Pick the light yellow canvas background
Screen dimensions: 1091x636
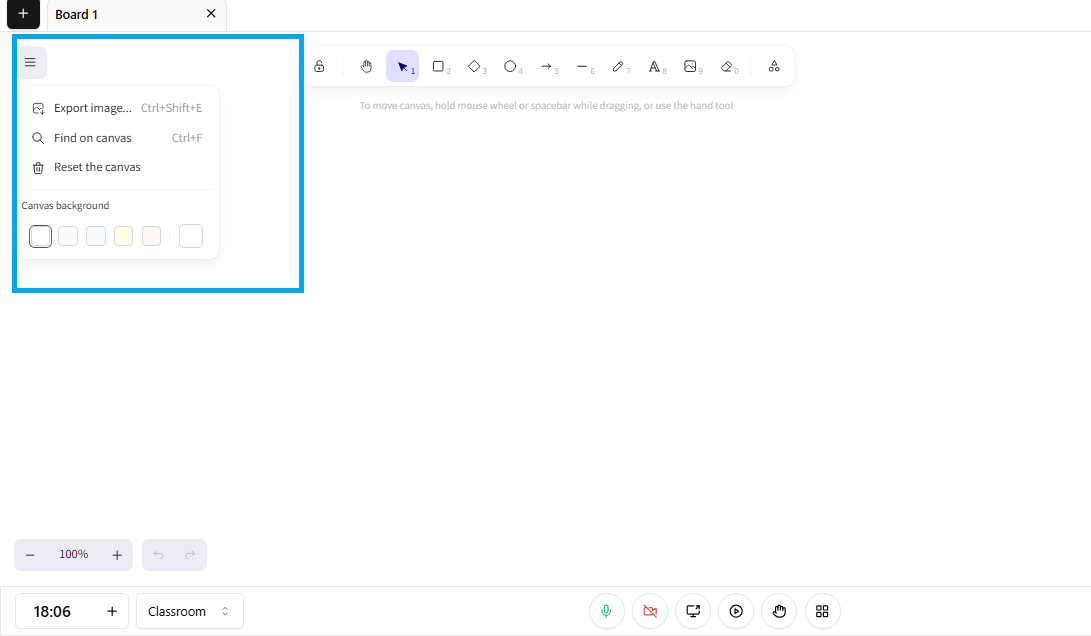coord(124,236)
